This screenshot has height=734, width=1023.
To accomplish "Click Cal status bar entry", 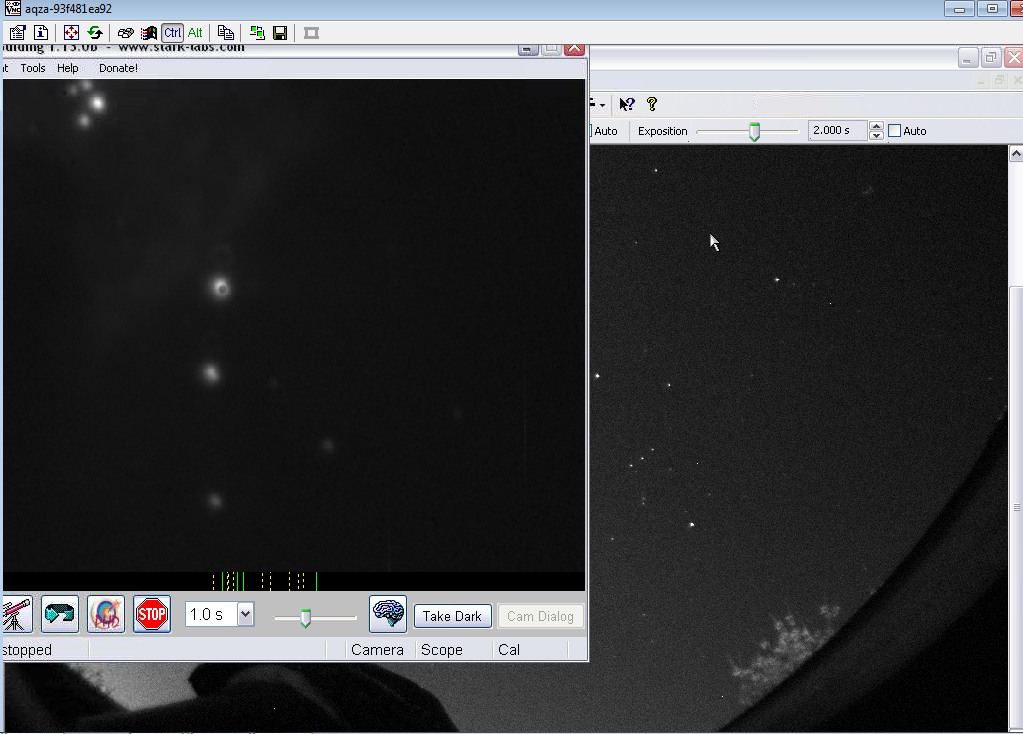I will [x=509, y=650].
